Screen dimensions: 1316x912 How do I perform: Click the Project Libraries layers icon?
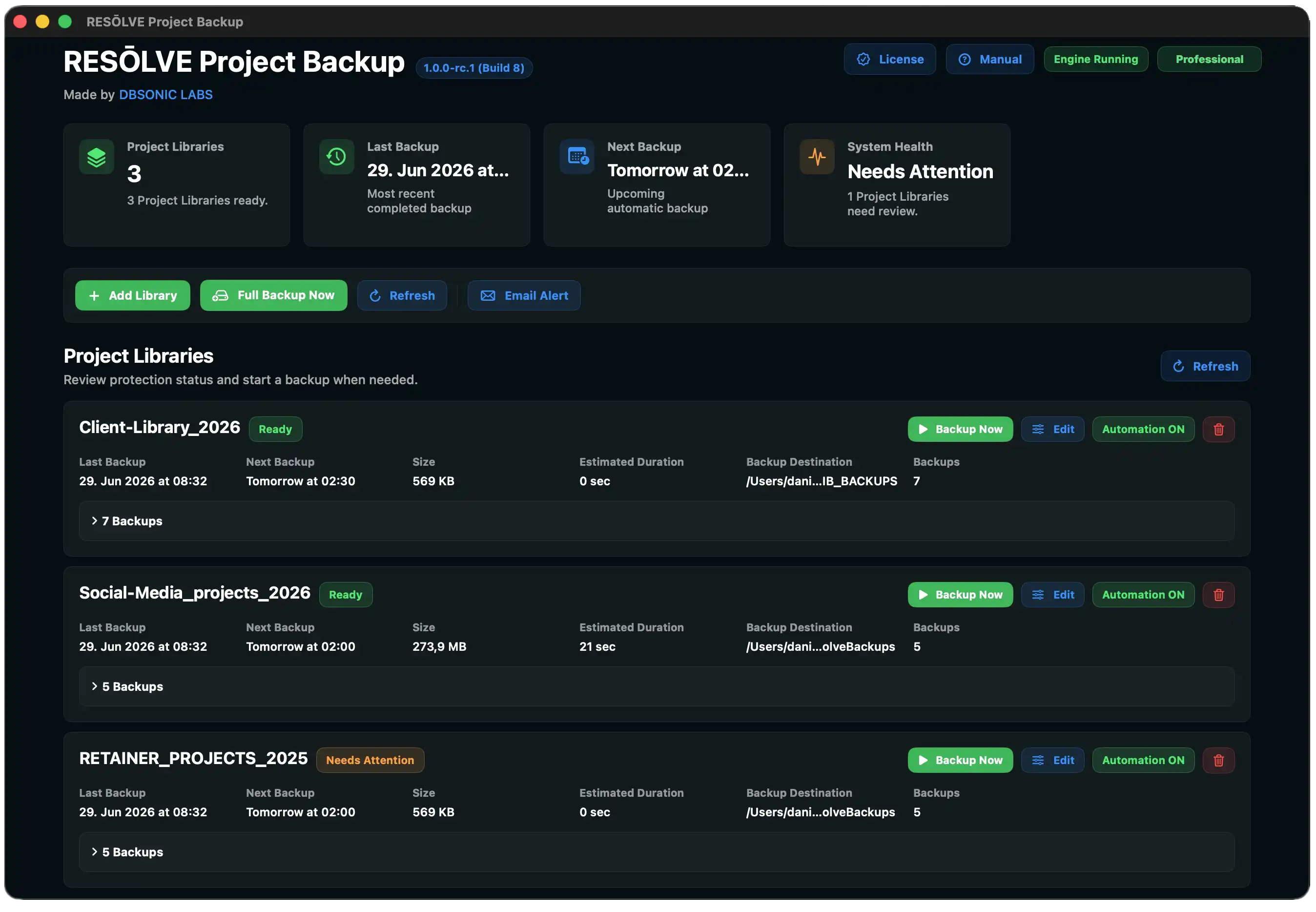tap(97, 157)
